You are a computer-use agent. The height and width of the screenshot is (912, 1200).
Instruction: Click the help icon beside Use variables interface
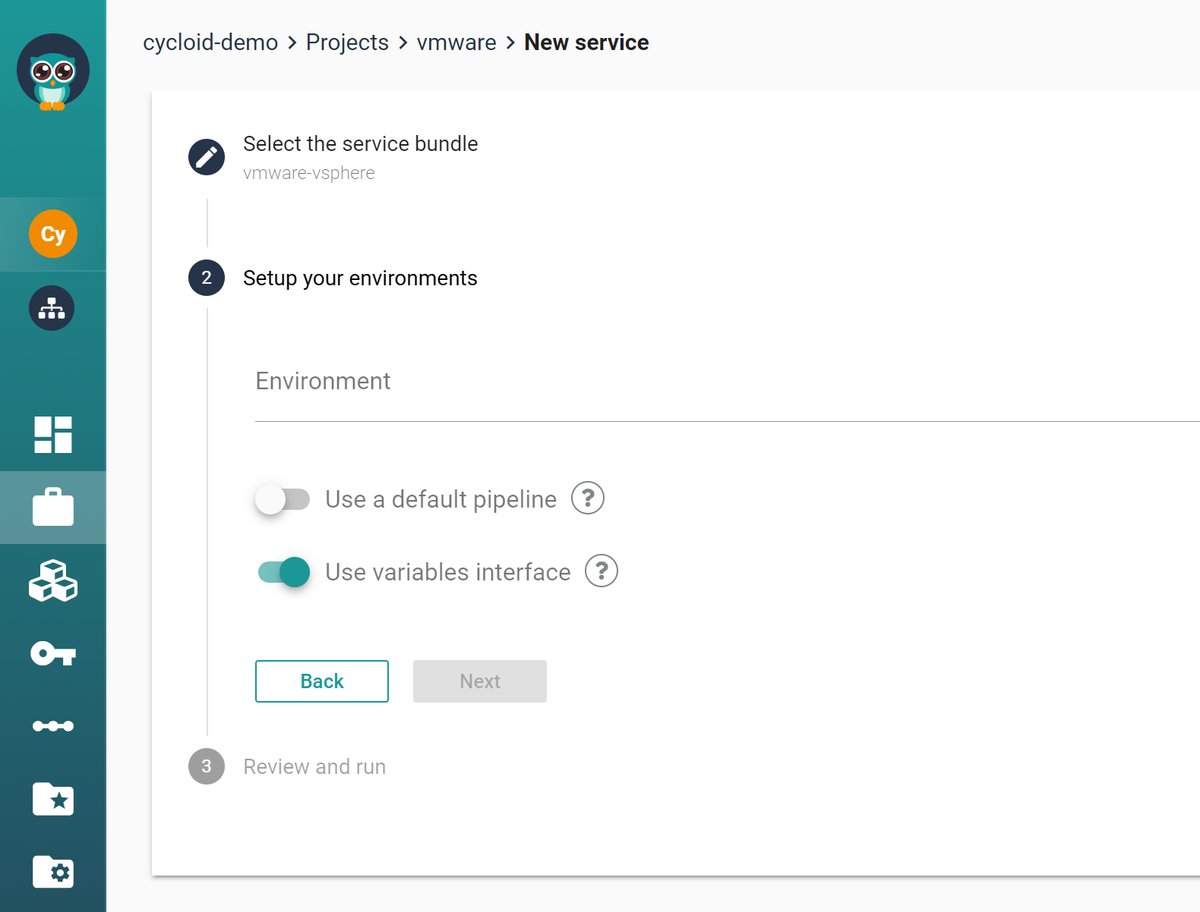coord(601,571)
